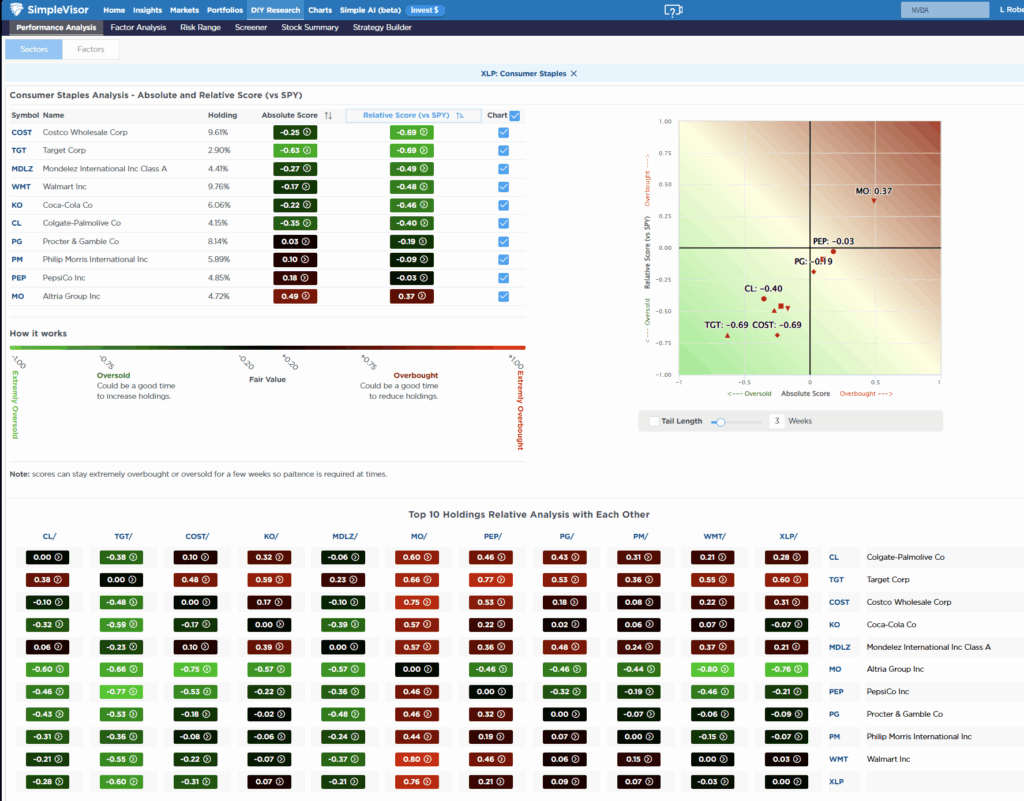Toggle the Chart column header checkbox
The width and height of the screenshot is (1024, 801).
[514, 115]
